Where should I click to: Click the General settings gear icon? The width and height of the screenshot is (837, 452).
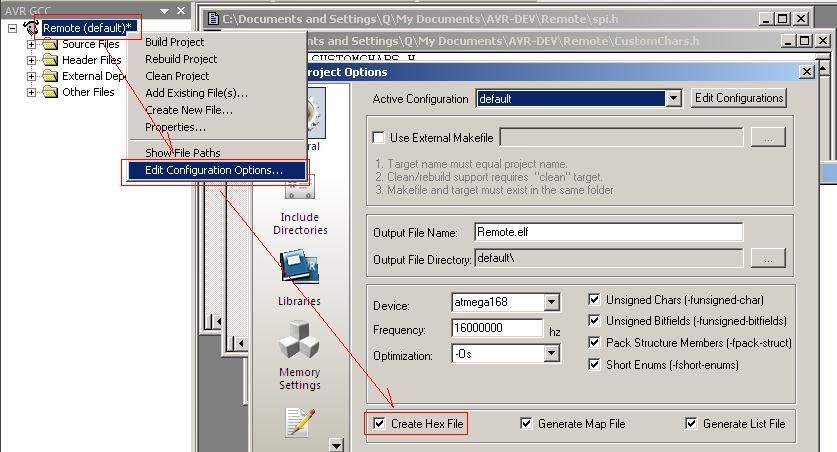pos(315,113)
